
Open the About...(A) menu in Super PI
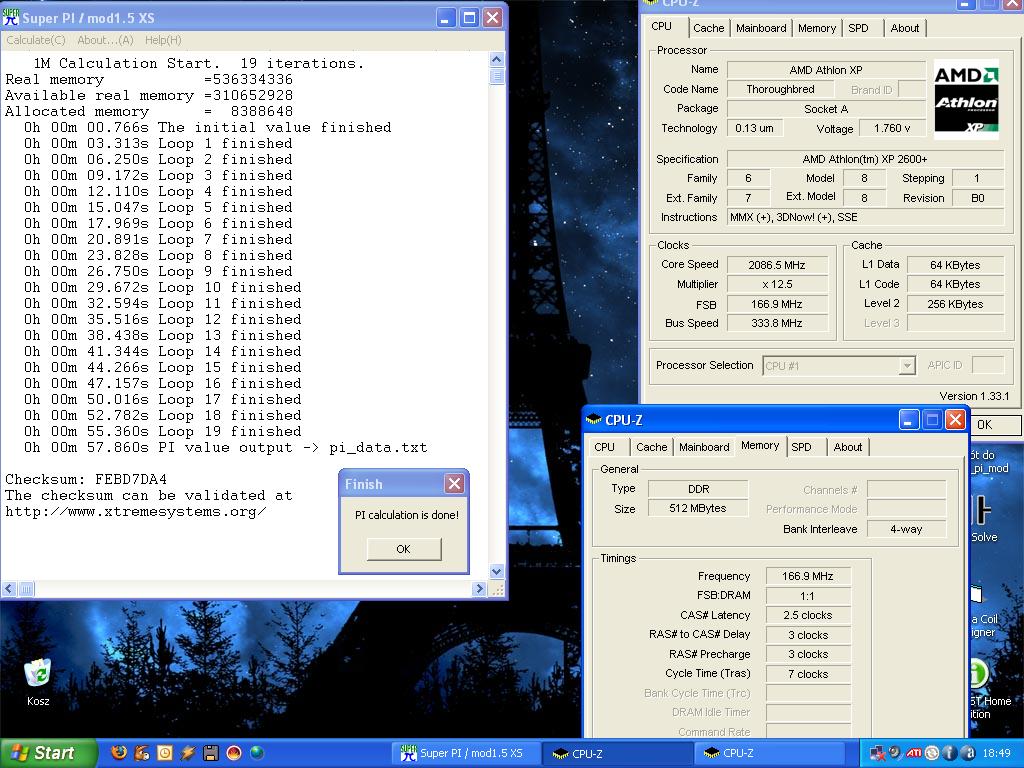click(x=105, y=40)
